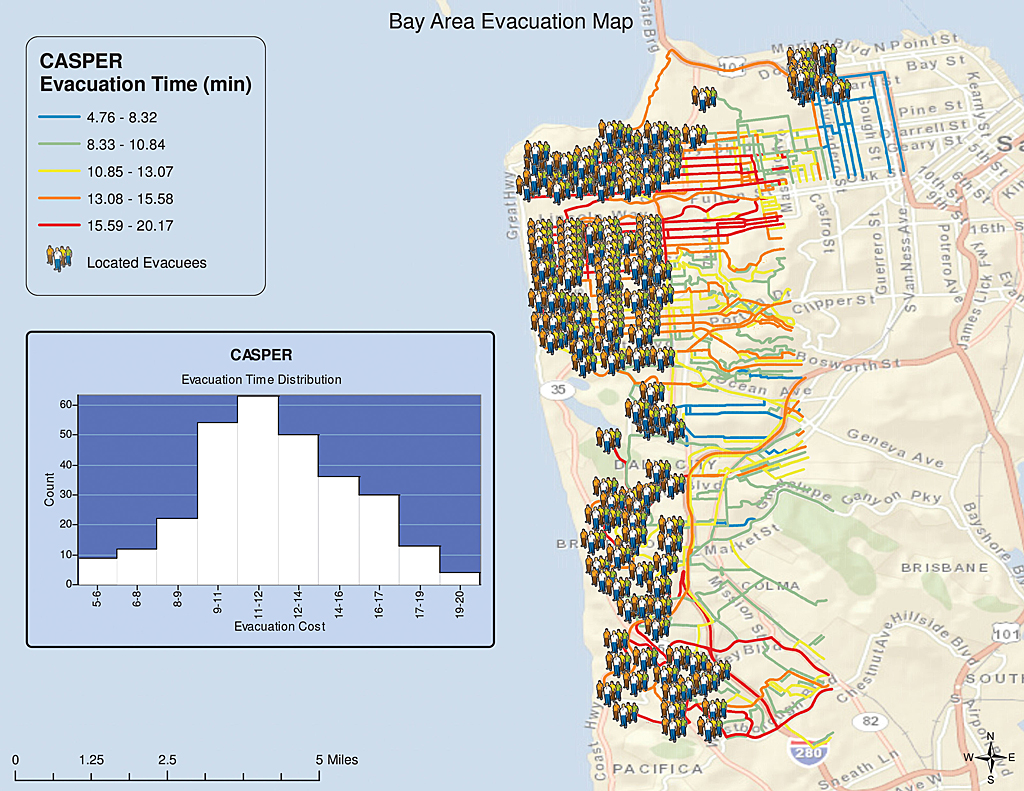The image size is (1024, 791).
Task: Select the Route 35 highway shield
Action: click(557, 390)
